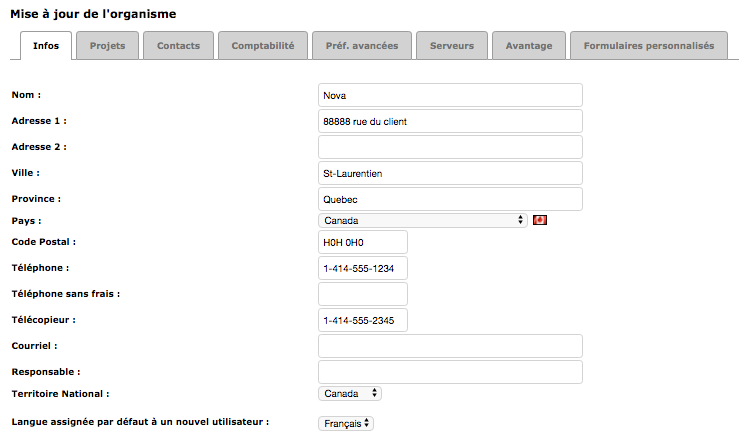Open the Contacts tab
Viewport: 739px width, 432px height.
[x=178, y=46]
